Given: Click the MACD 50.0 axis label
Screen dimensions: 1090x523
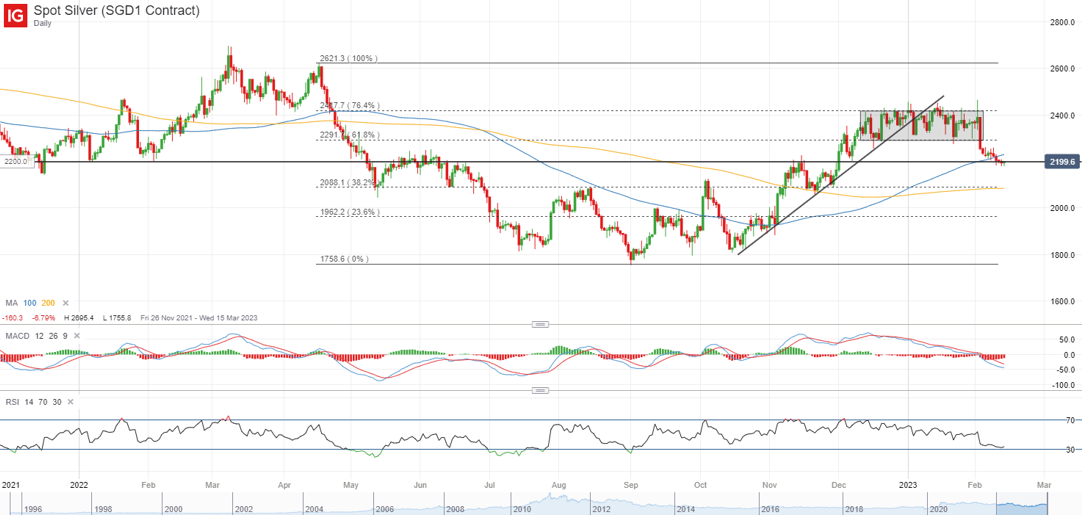Looking at the screenshot, I should (1066, 340).
